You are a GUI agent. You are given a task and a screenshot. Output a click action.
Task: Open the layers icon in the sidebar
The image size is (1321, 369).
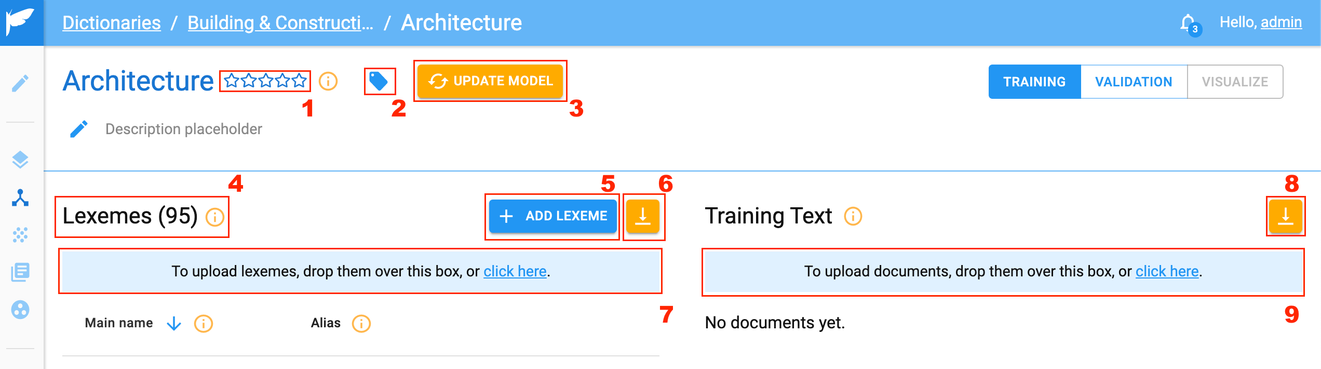[x=20, y=160]
